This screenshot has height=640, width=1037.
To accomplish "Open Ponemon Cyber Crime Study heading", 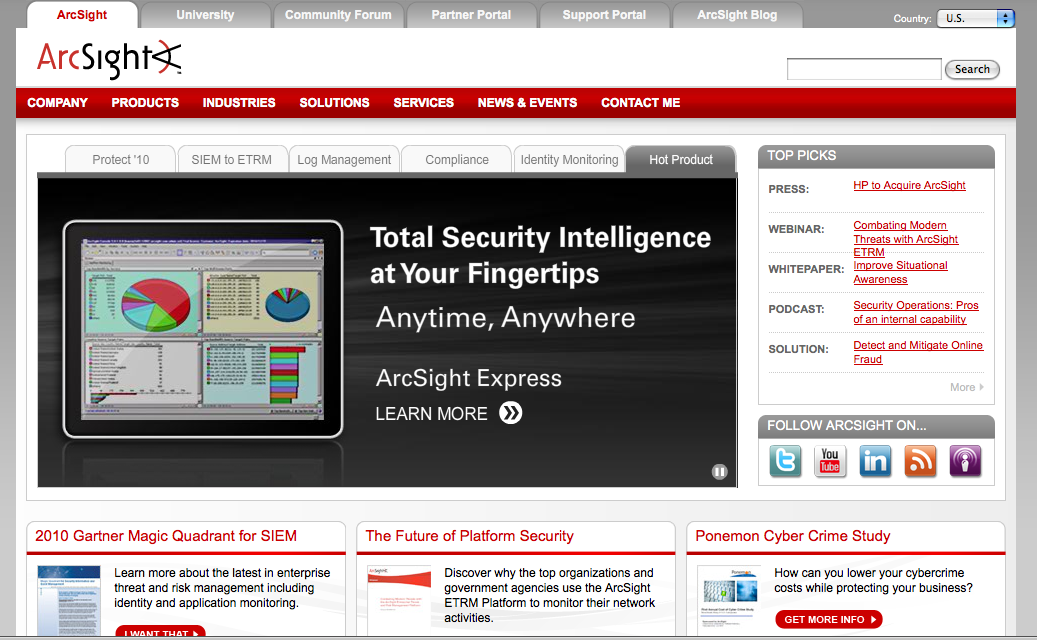I will point(793,536).
